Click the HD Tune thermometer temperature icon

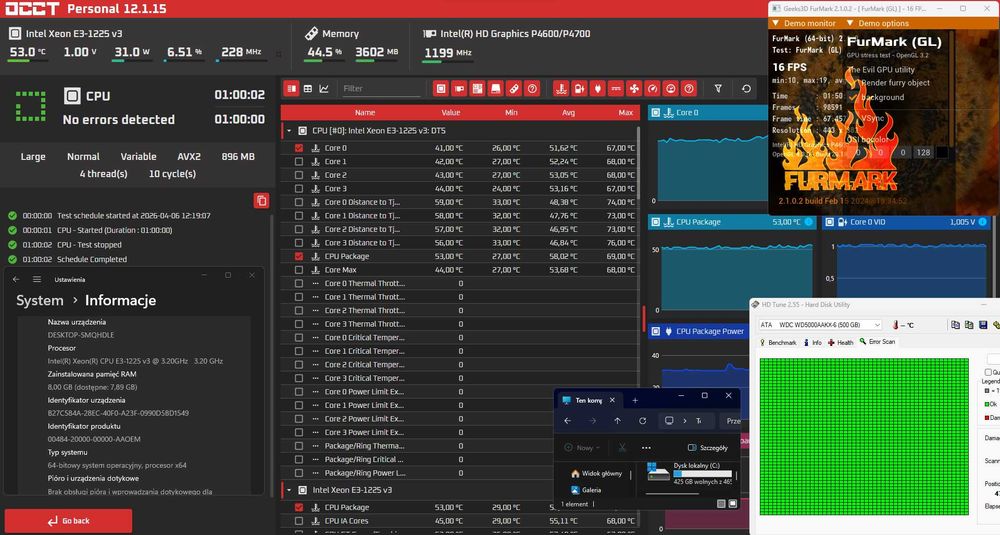(895, 325)
